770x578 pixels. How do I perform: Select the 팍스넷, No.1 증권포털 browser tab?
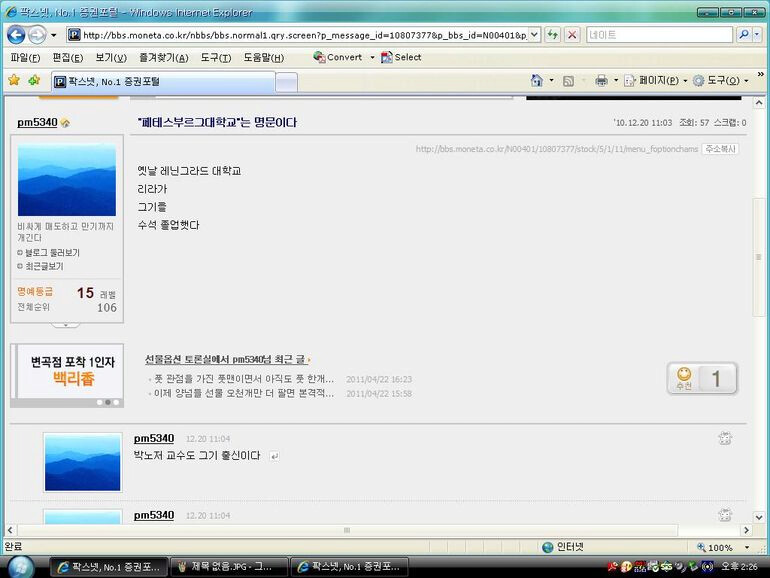click(163, 82)
